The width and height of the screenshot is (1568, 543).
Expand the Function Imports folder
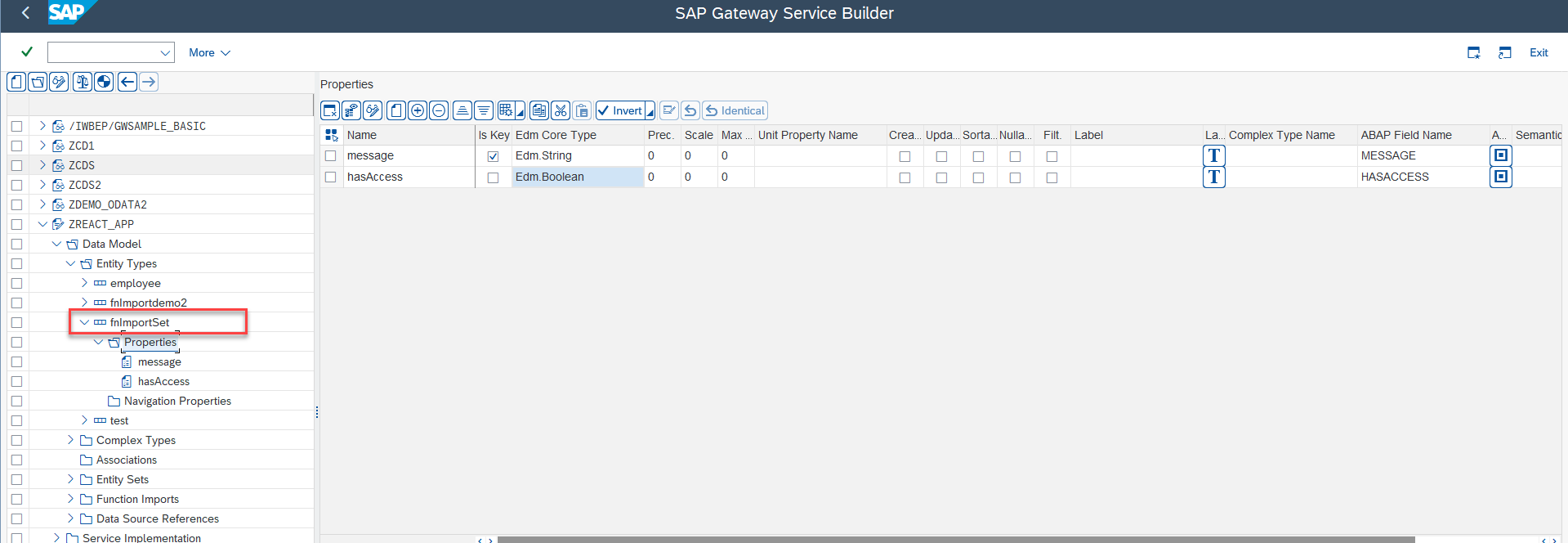click(x=70, y=499)
